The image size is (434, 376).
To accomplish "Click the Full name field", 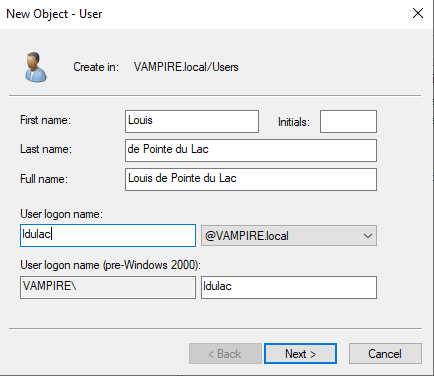I will click(x=251, y=179).
